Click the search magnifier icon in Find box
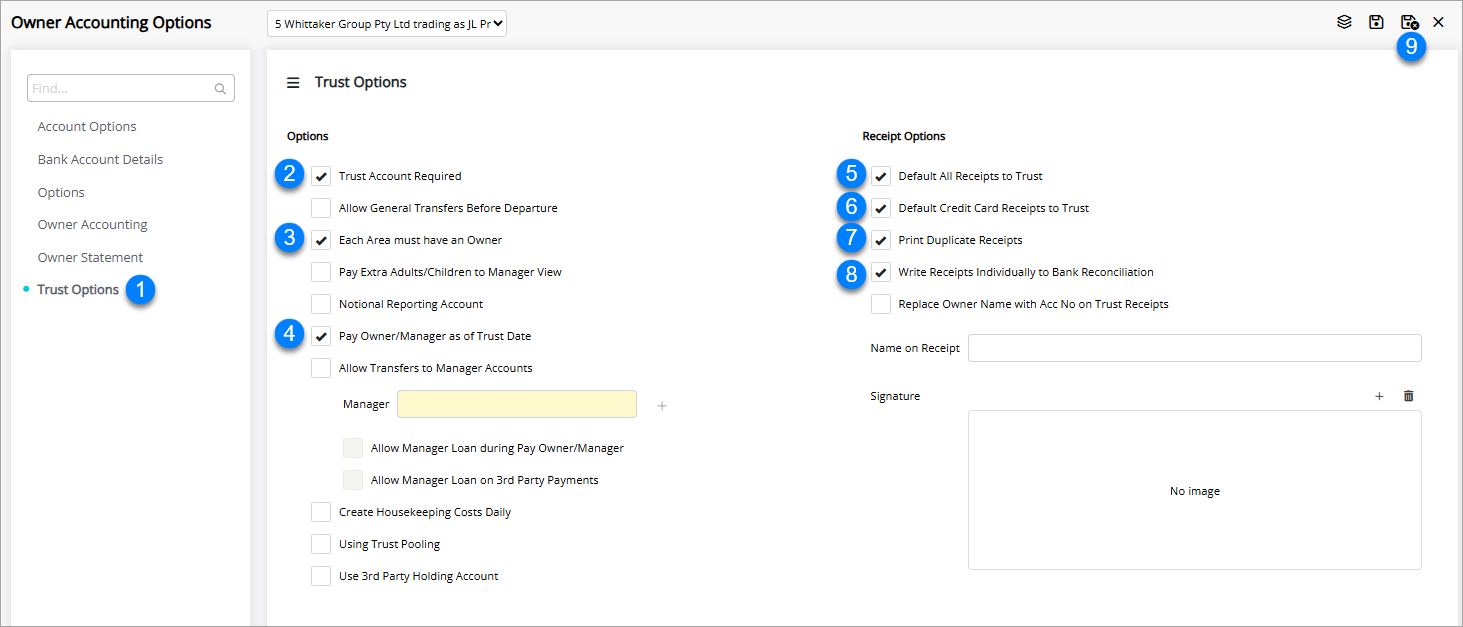1463x627 pixels. click(220, 89)
